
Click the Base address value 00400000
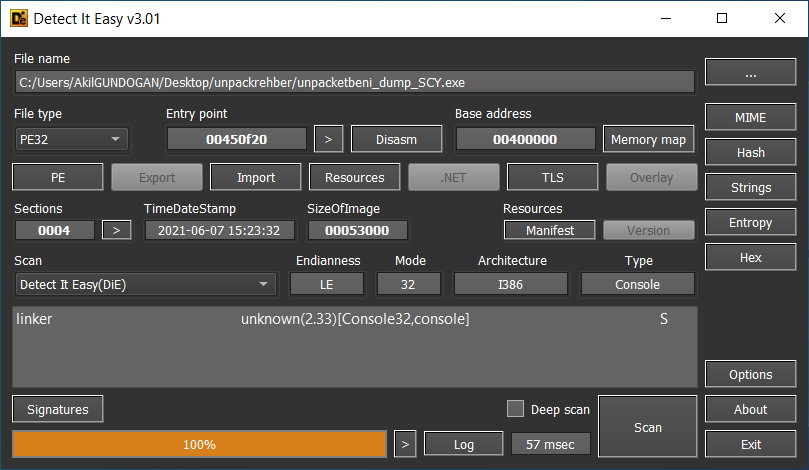click(525, 139)
